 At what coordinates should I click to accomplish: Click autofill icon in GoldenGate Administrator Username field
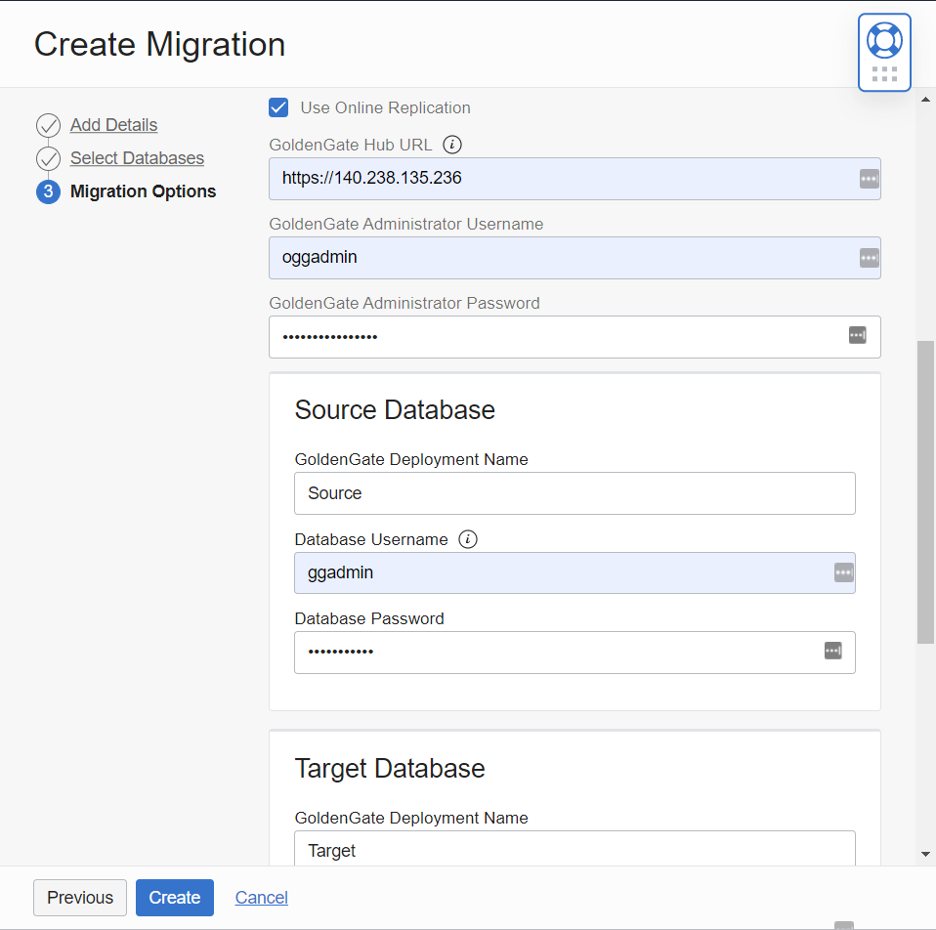pos(869,258)
